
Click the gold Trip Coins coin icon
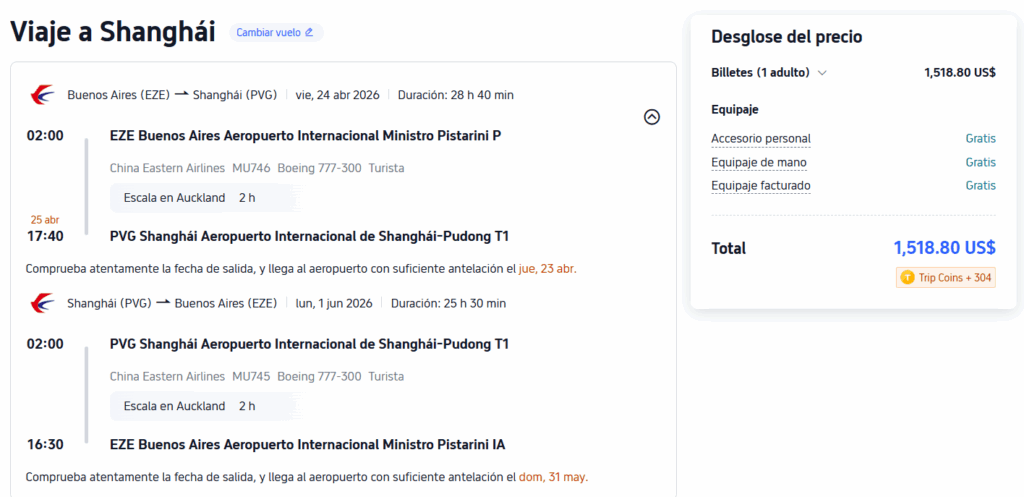click(907, 278)
